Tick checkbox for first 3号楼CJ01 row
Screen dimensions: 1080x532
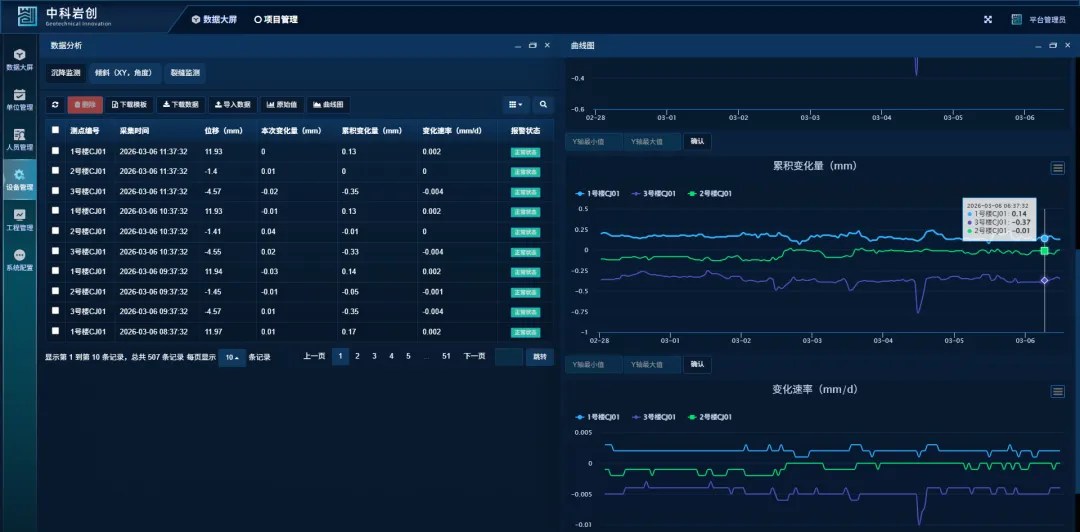click(56, 191)
